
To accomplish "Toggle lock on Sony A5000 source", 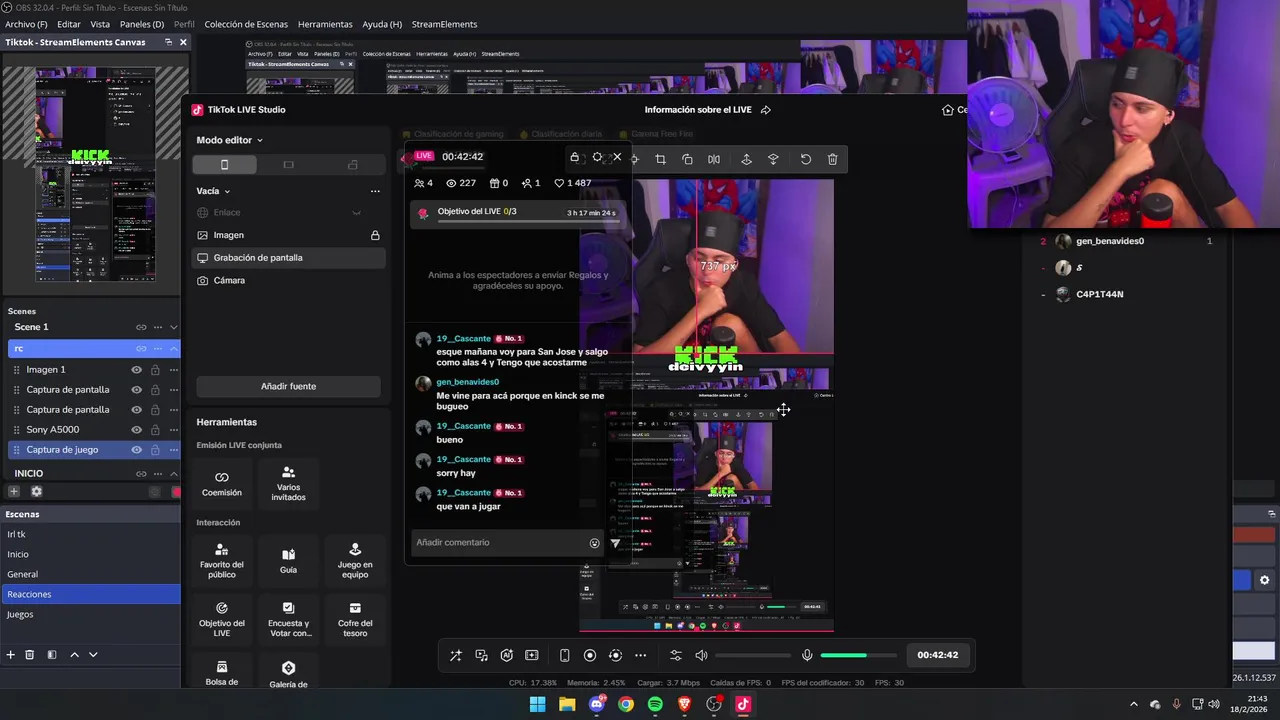I will (155, 430).
